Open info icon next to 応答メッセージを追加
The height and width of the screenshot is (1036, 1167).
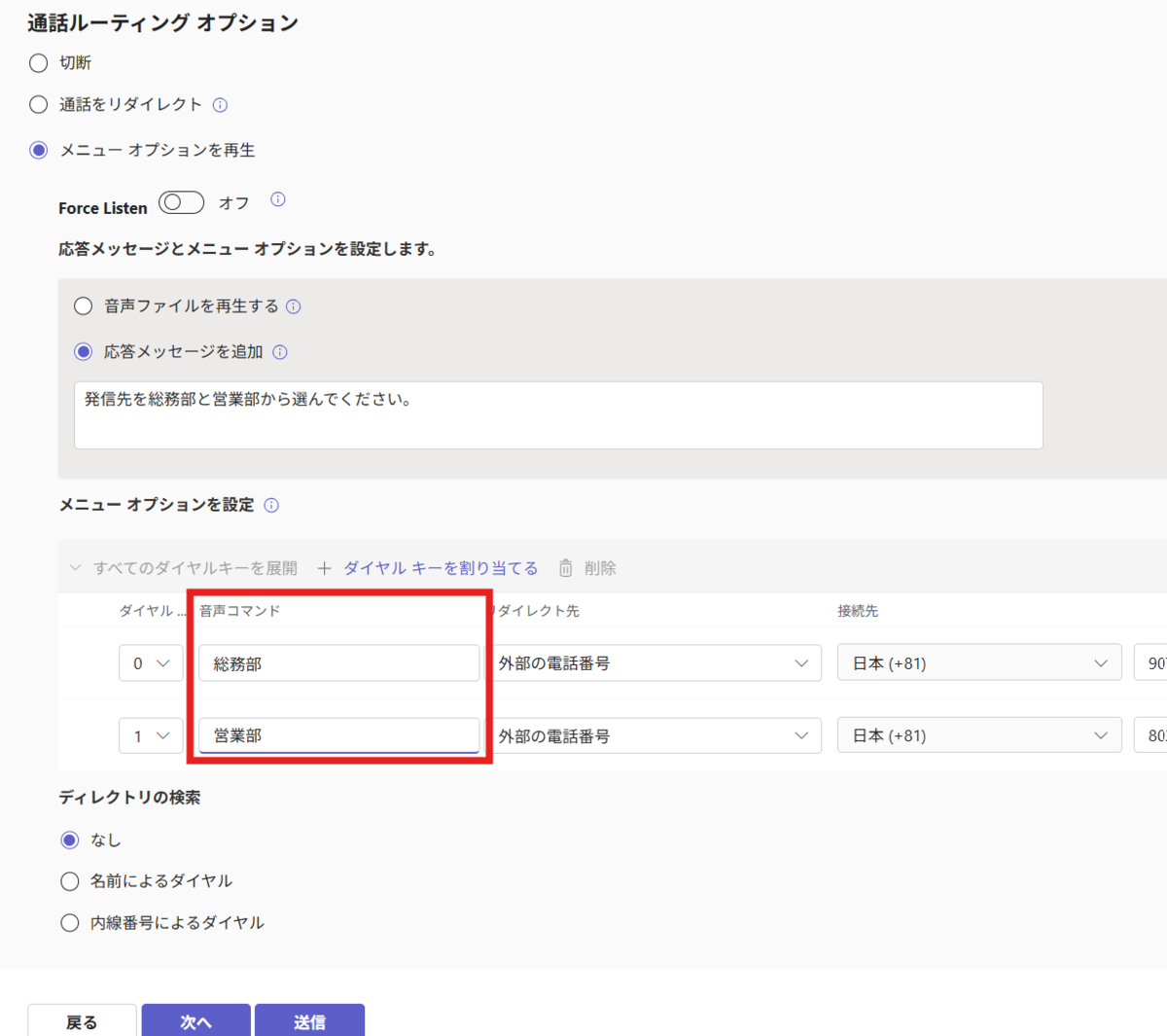280,352
